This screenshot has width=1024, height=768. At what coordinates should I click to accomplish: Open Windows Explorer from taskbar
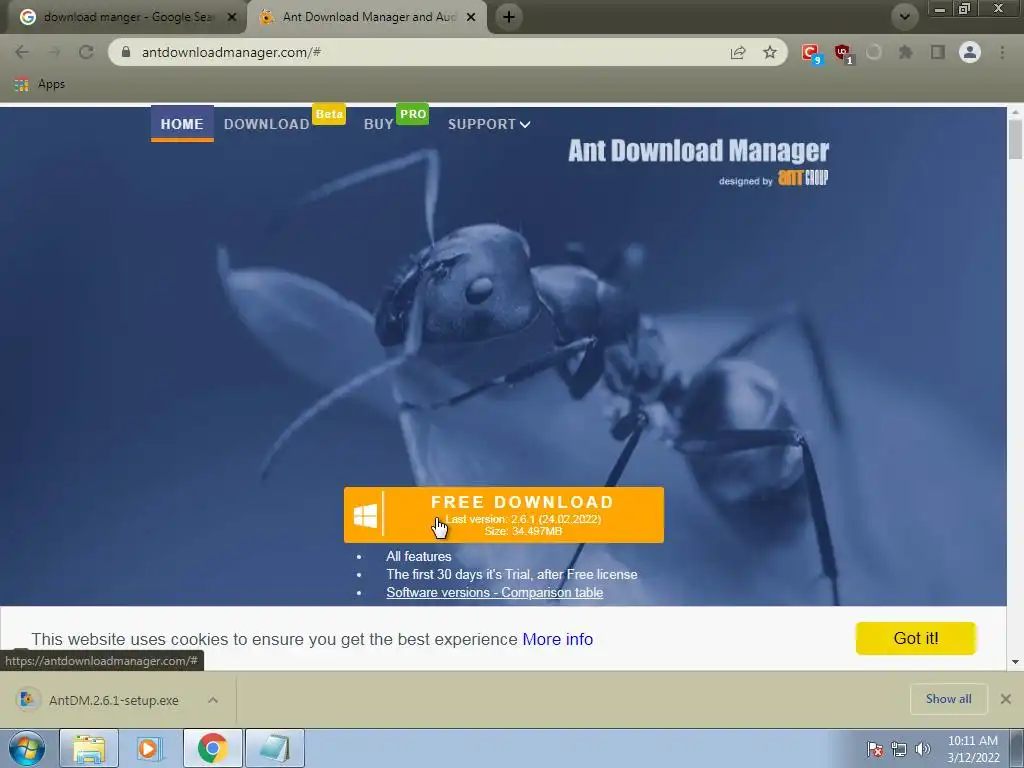point(89,748)
